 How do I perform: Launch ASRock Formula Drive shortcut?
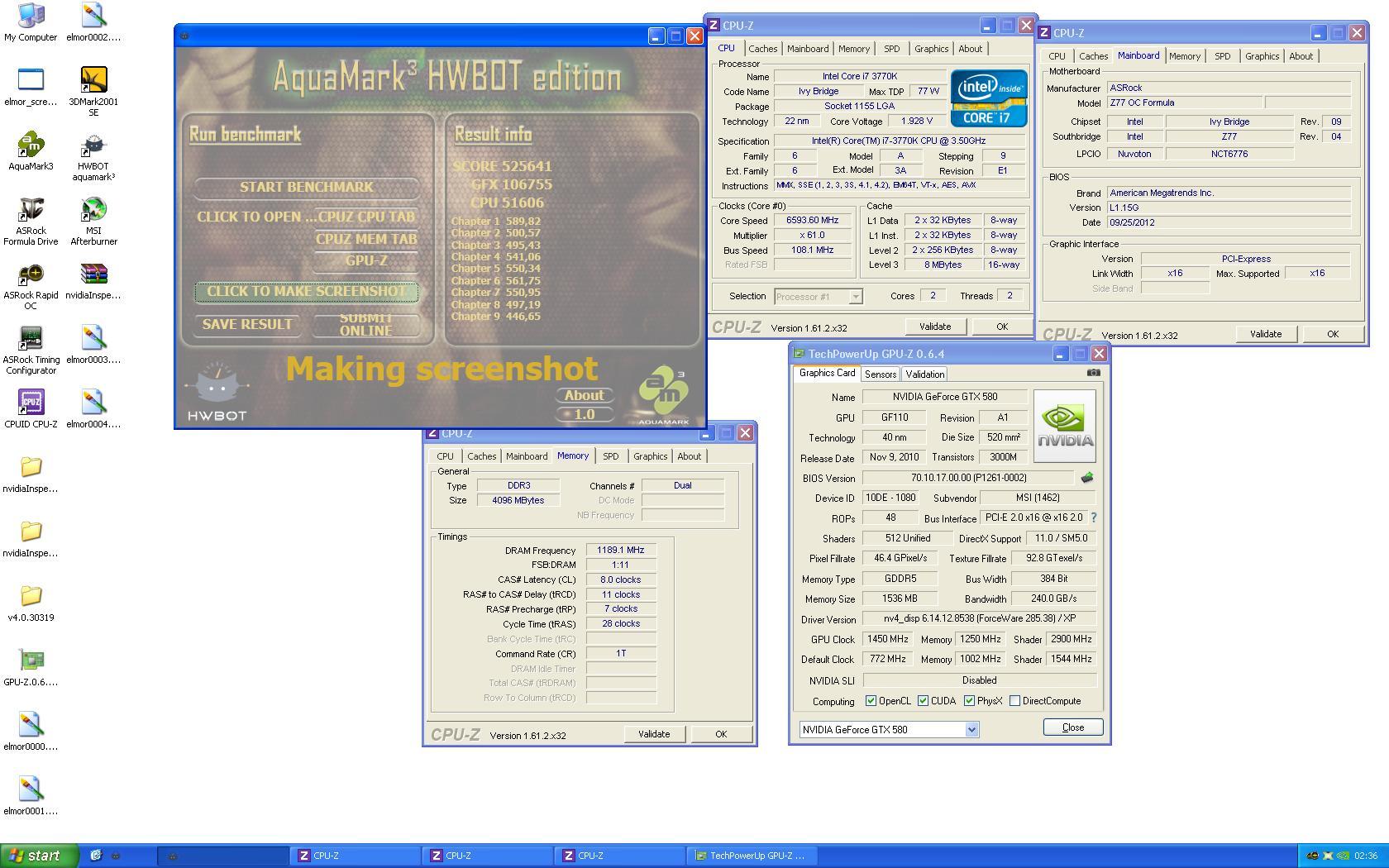click(31, 221)
